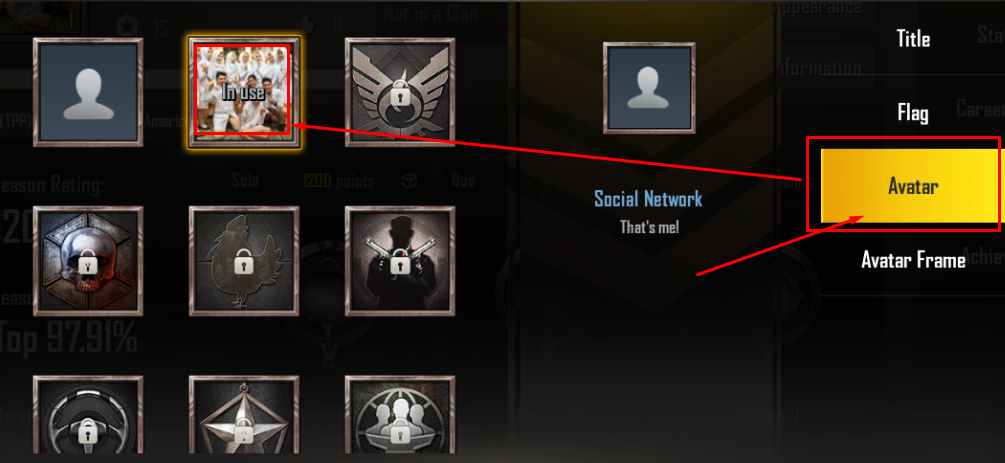Click the season rating help question mark
Screen dimensions: 1005x463
409,181
